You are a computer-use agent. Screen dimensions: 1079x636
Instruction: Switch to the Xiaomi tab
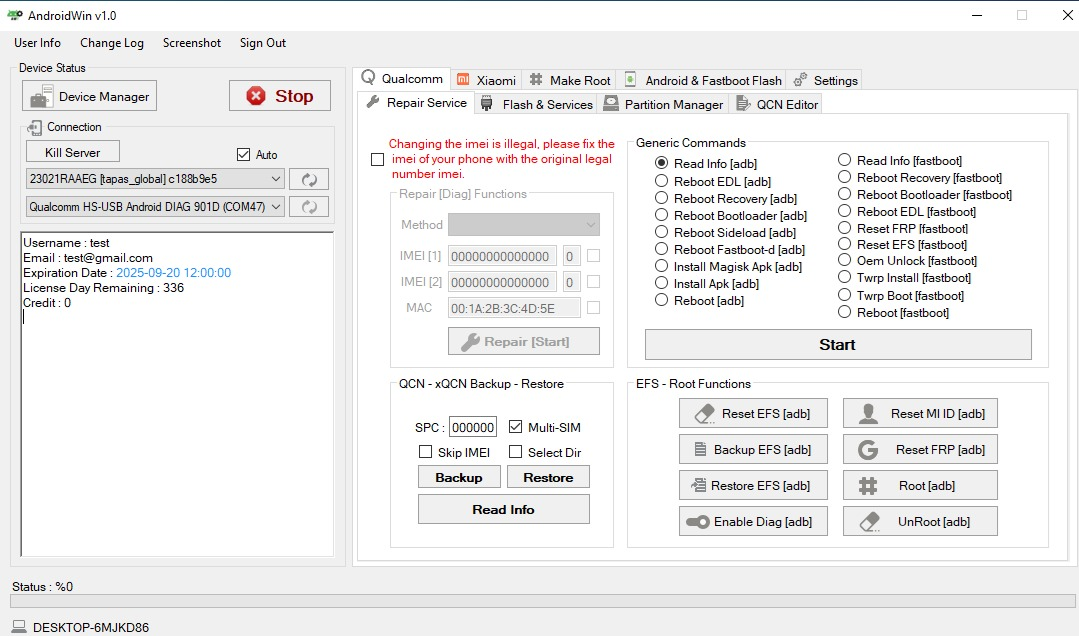(x=486, y=80)
